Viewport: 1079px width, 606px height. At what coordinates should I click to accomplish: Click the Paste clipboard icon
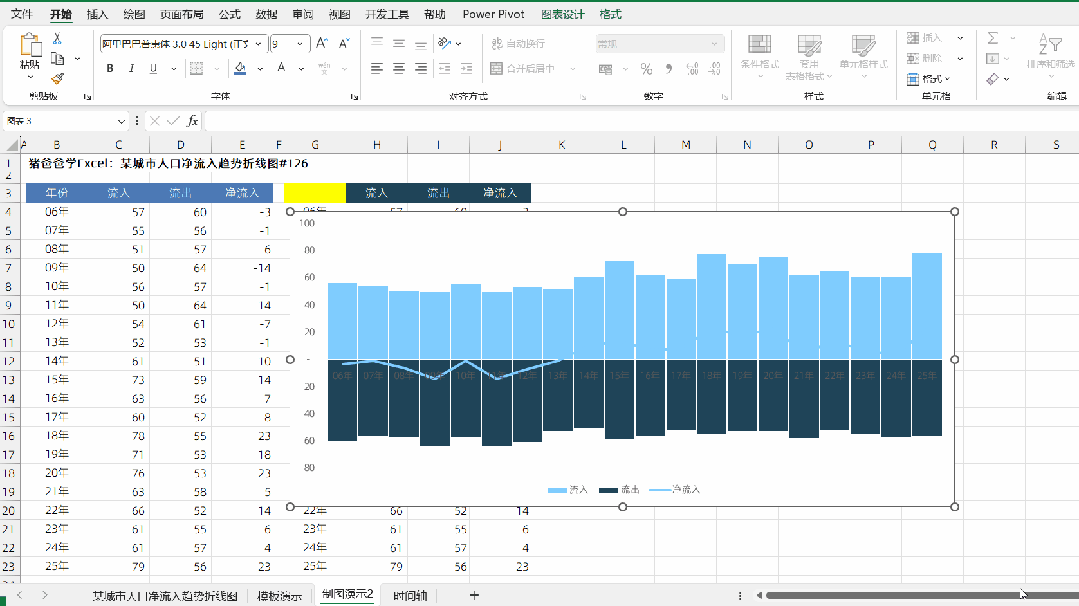(30, 45)
